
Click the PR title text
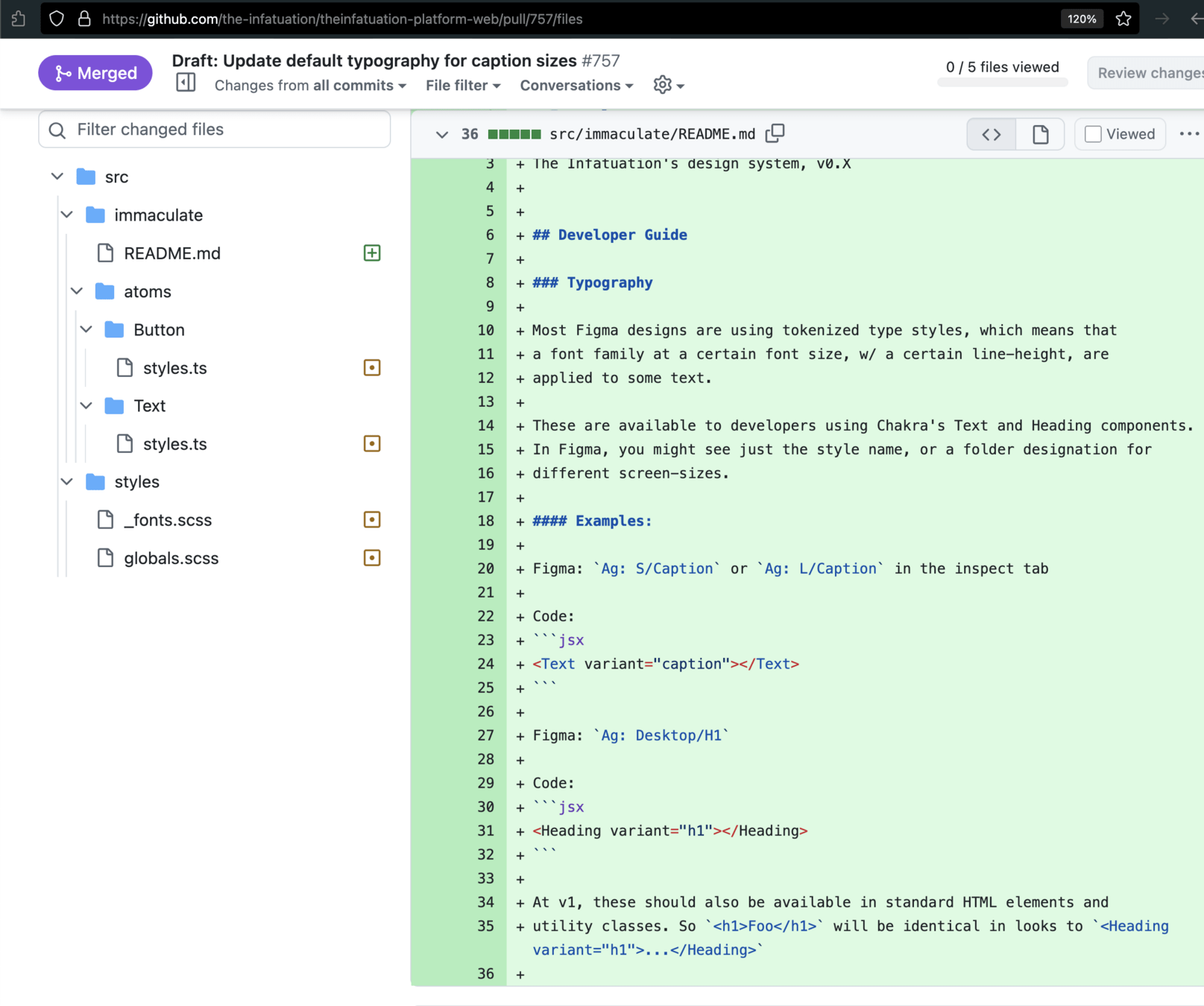(374, 60)
